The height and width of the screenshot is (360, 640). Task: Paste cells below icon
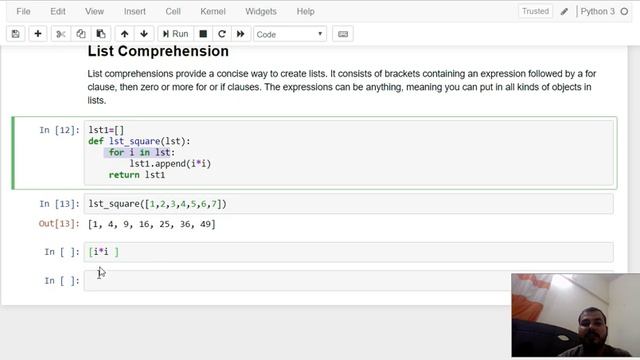coord(100,34)
